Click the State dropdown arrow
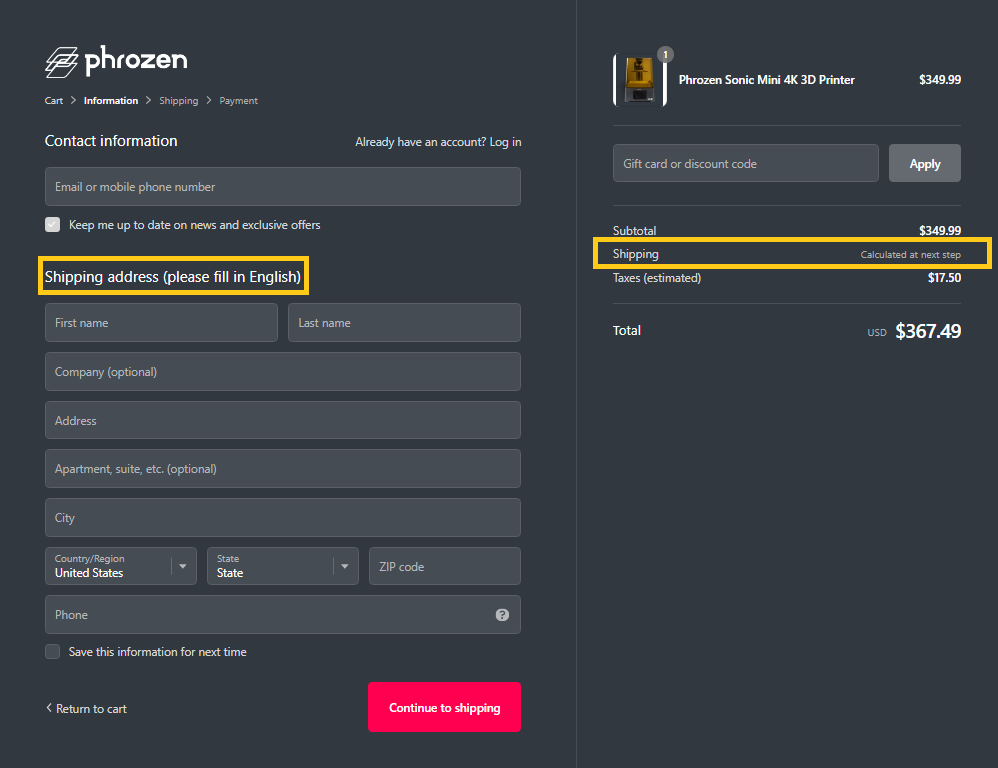 (345, 566)
